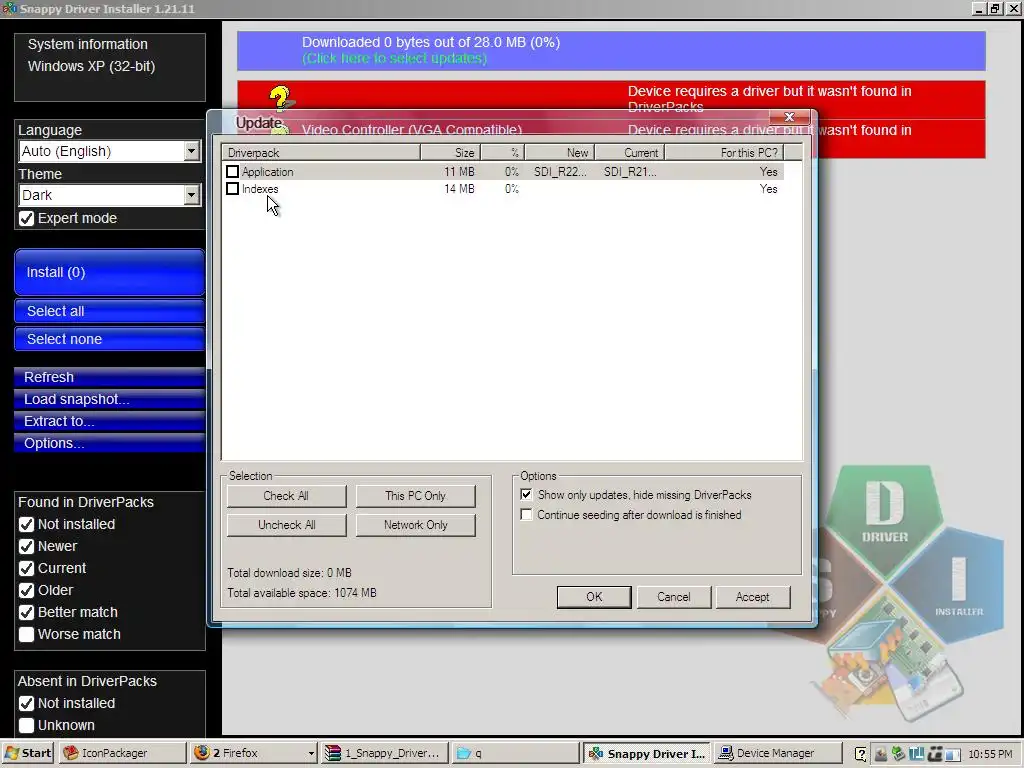Expand the Firefox taskbar group arrow
1024x768 pixels.
tap(312, 754)
